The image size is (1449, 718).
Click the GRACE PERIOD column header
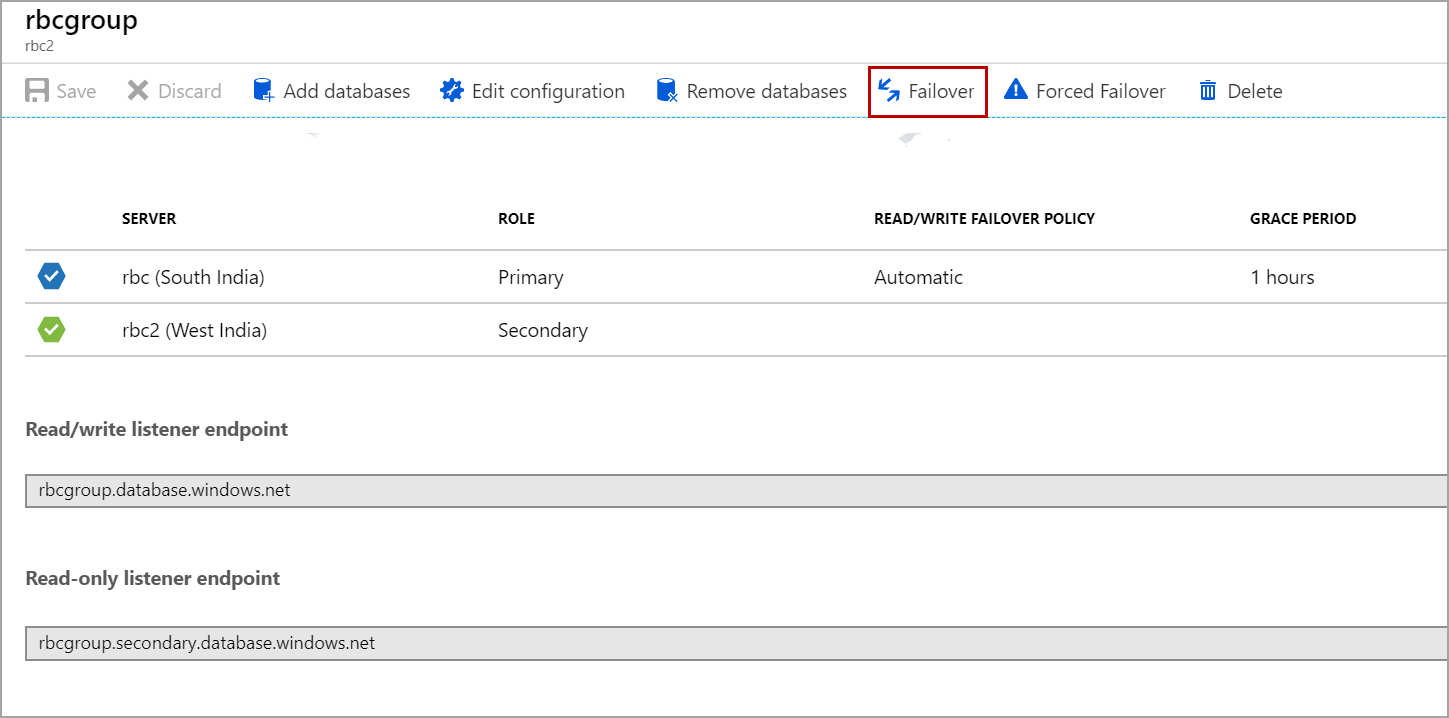[1302, 219]
